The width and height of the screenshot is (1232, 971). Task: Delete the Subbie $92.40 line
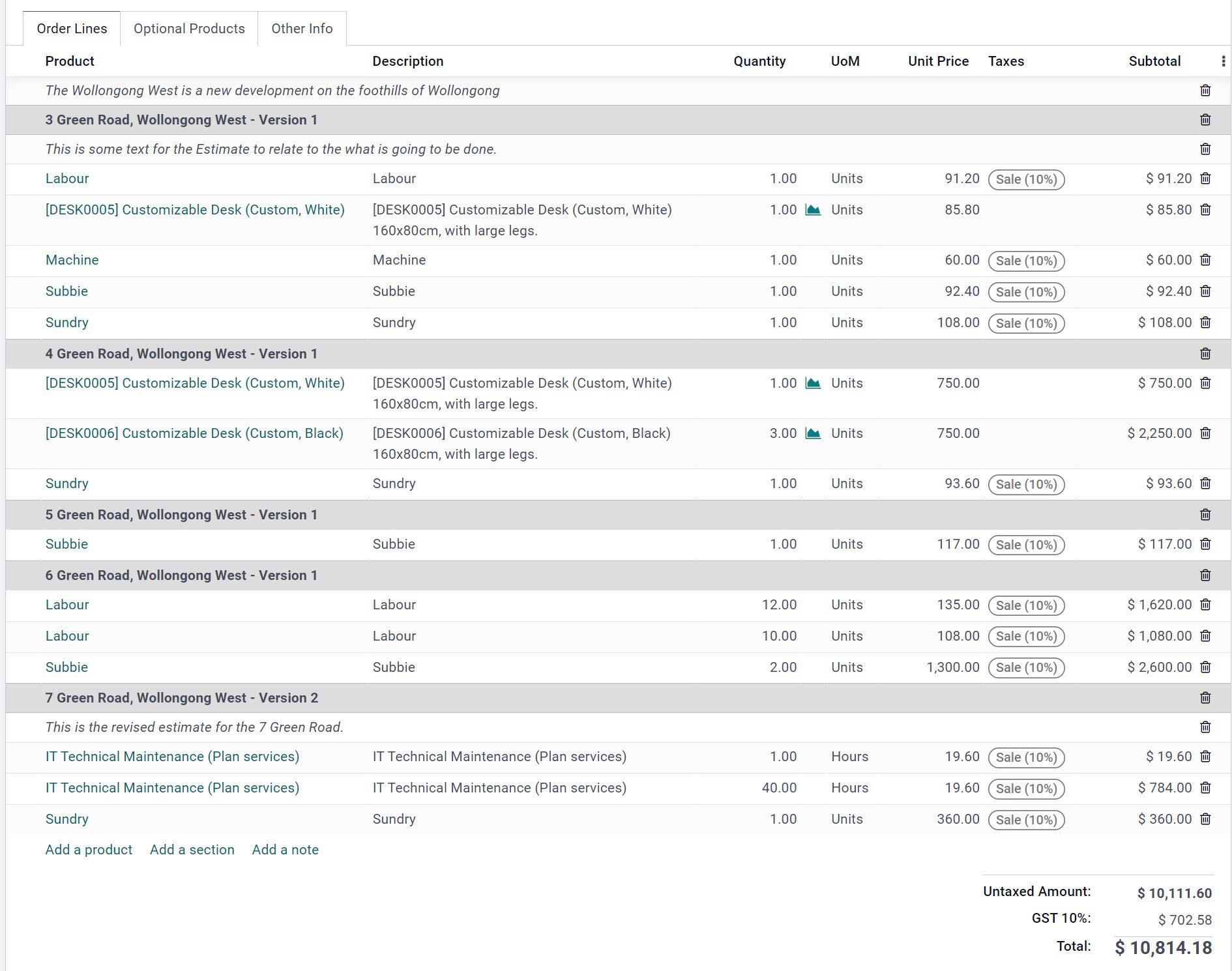1205,291
